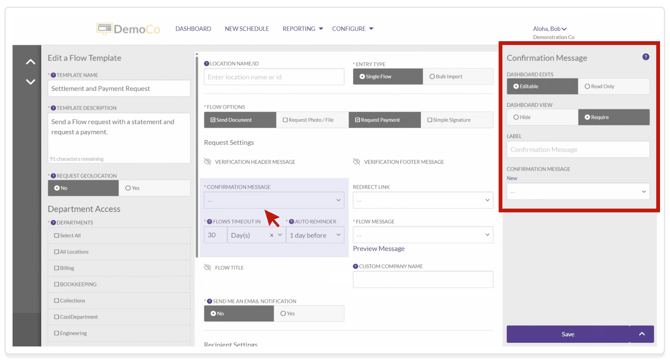Select Hide for Dashboard View
Image resolution: width=670 pixels, height=364 pixels.
pos(542,117)
